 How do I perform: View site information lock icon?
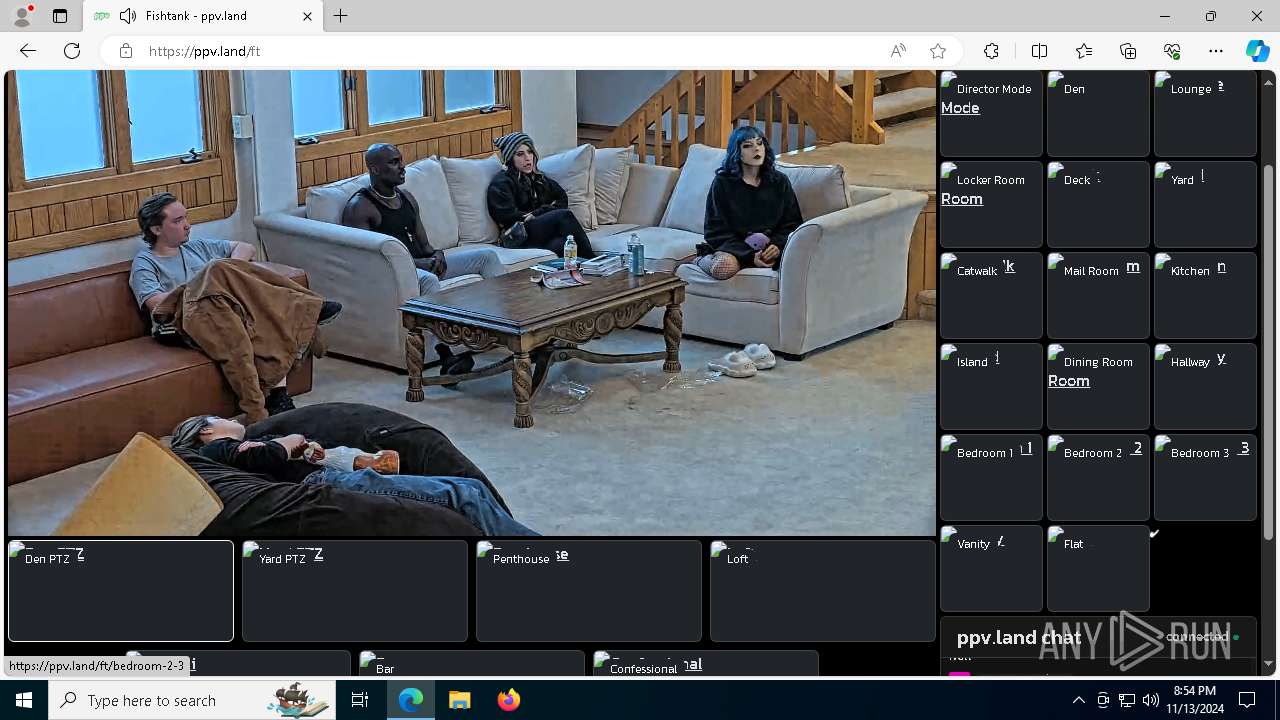pos(126,51)
